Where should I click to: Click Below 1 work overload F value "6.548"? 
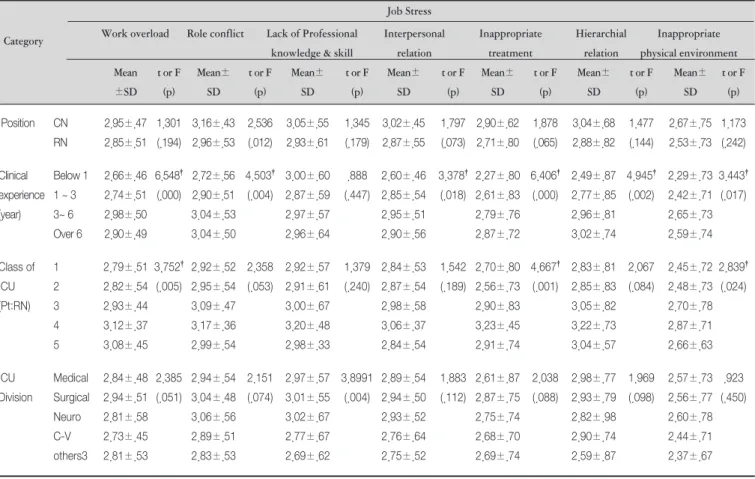pos(168,176)
